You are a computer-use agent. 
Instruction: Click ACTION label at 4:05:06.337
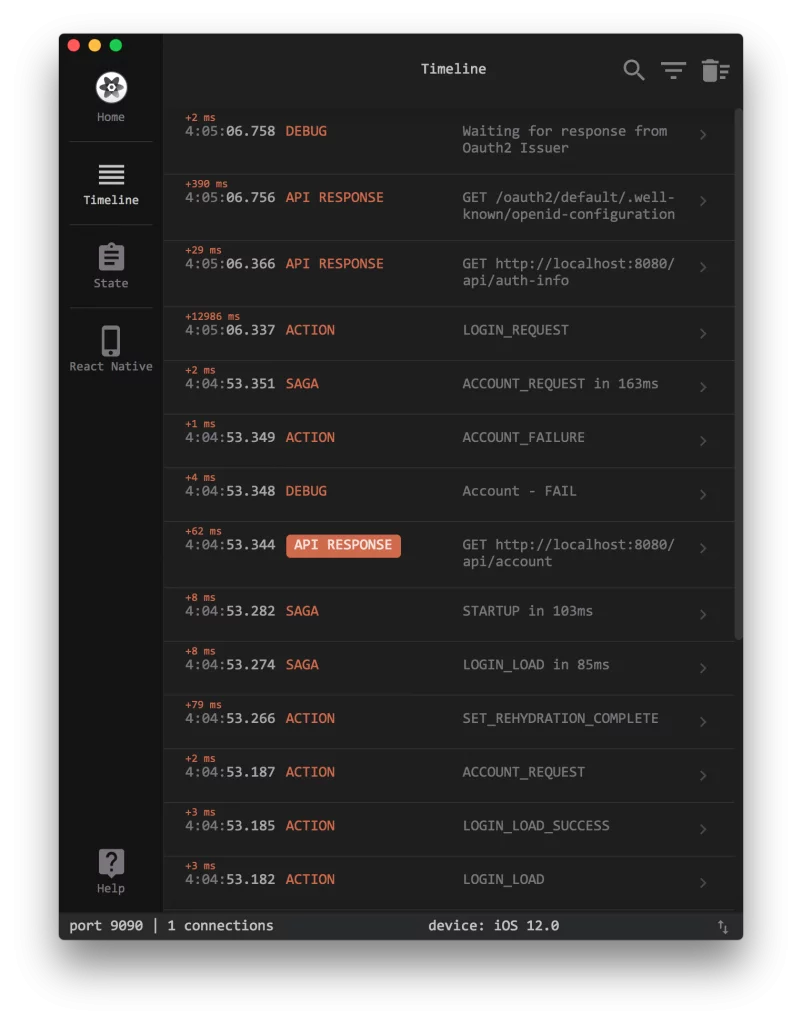pos(310,330)
